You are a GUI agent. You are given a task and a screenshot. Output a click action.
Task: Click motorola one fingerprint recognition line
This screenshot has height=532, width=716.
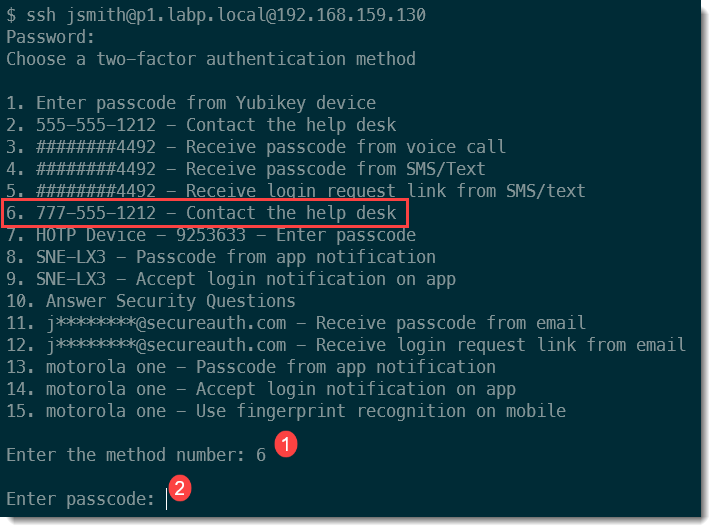click(x=286, y=411)
